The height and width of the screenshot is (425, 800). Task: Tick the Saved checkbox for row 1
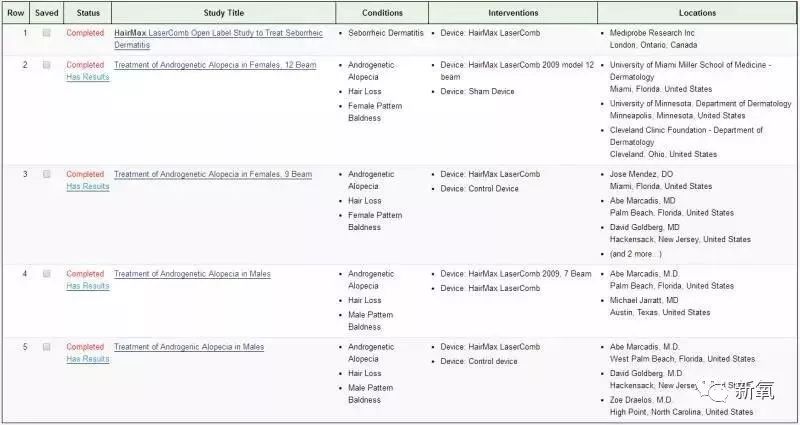coord(46,33)
